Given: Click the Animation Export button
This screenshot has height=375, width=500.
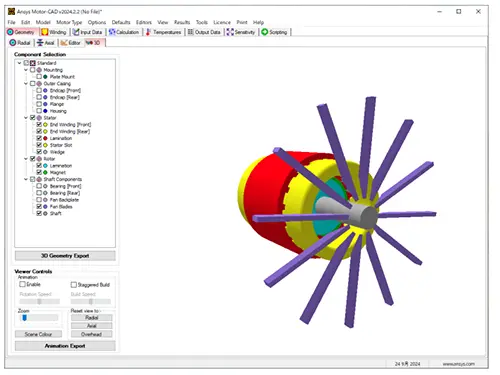Looking at the screenshot, I should [x=65, y=346].
